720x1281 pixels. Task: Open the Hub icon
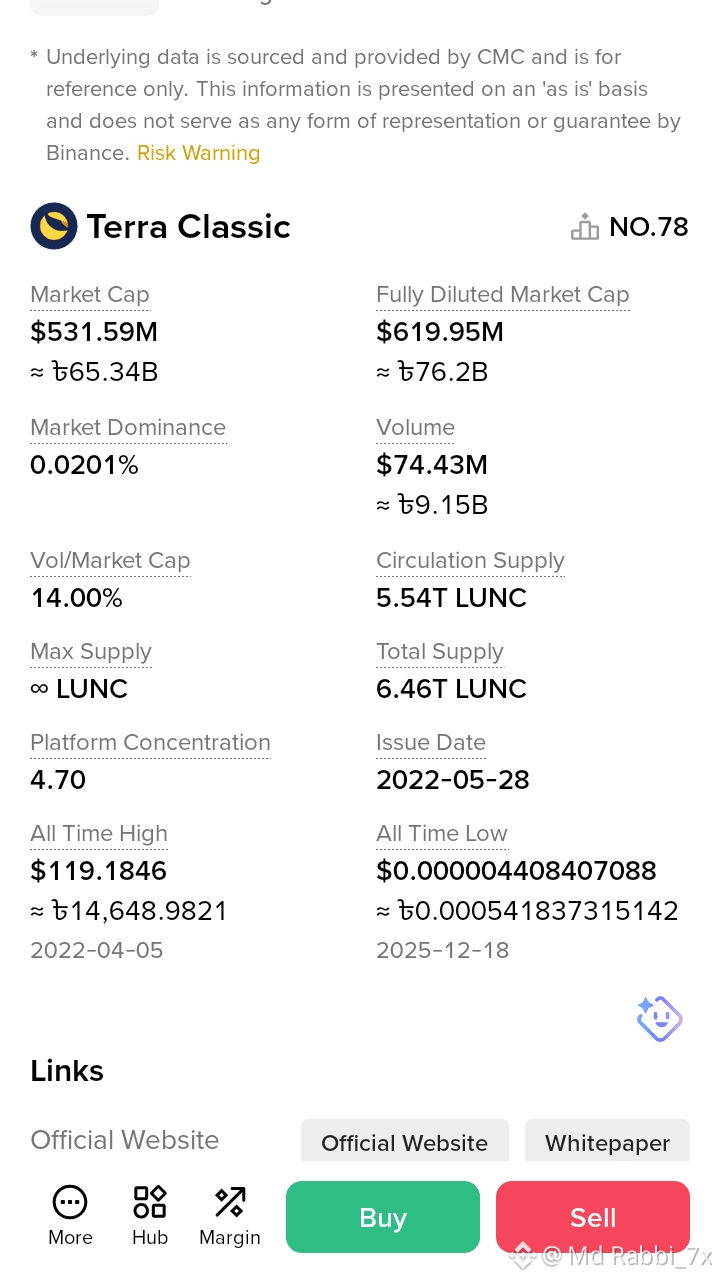tap(150, 1202)
